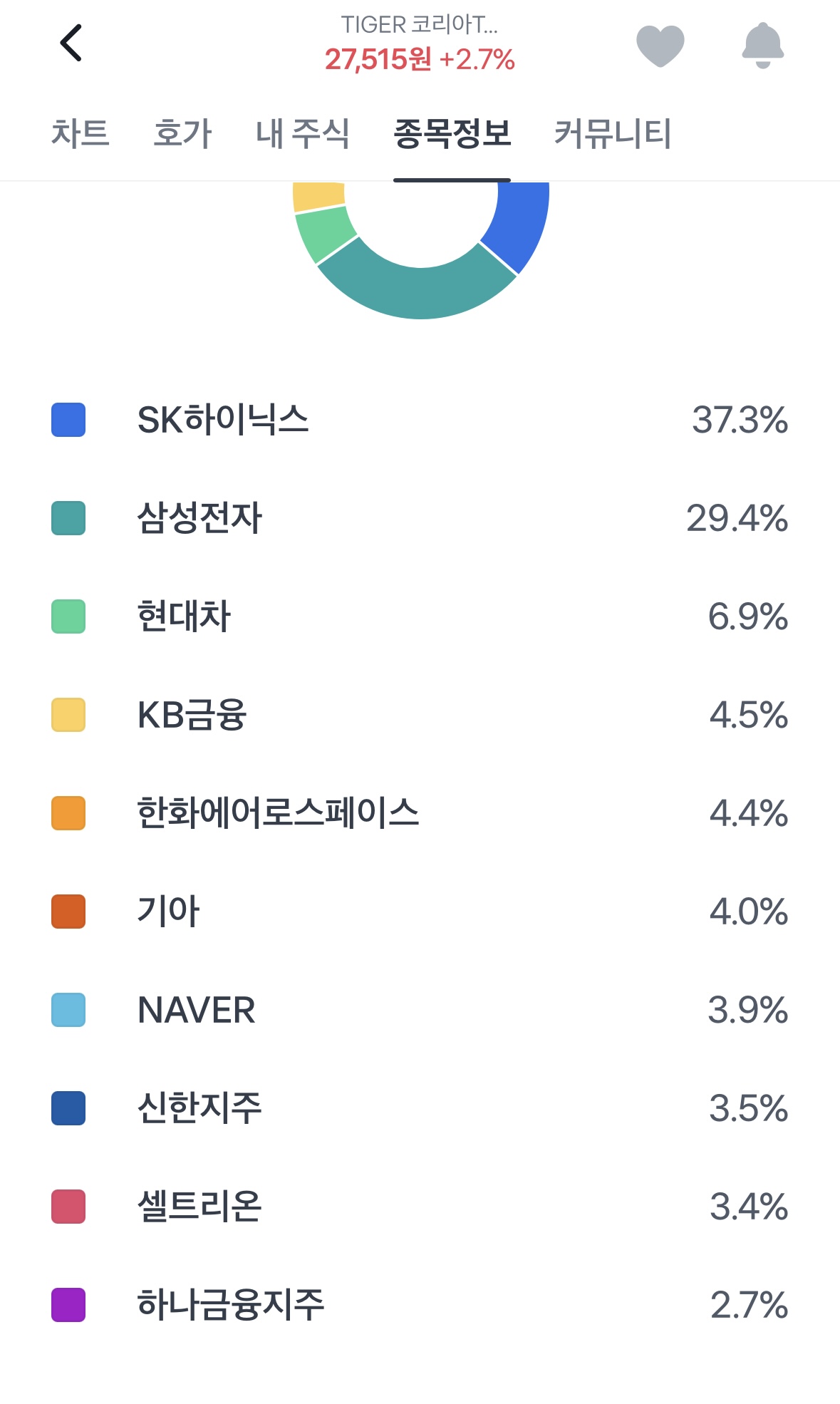Image resolution: width=840 pixels, height=1404 pixels.
Task: Toggle the heart favorite icon
Action: tap(660, 46)
